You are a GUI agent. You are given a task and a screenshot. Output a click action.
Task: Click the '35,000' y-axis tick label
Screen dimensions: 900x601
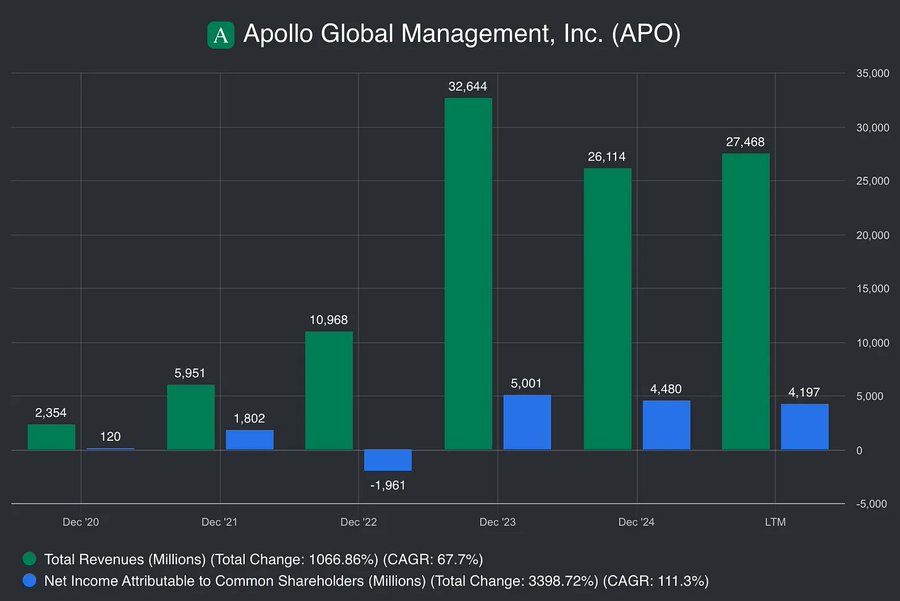[872, 73]
